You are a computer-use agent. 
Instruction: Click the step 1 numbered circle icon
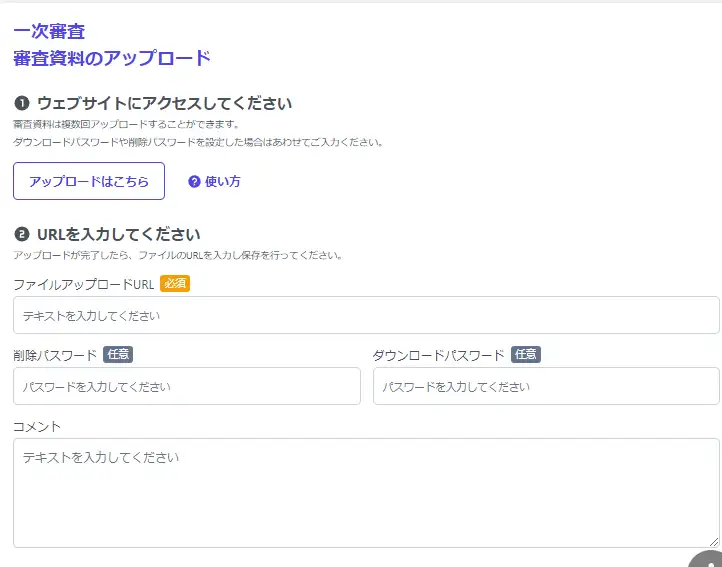[21, 103]
